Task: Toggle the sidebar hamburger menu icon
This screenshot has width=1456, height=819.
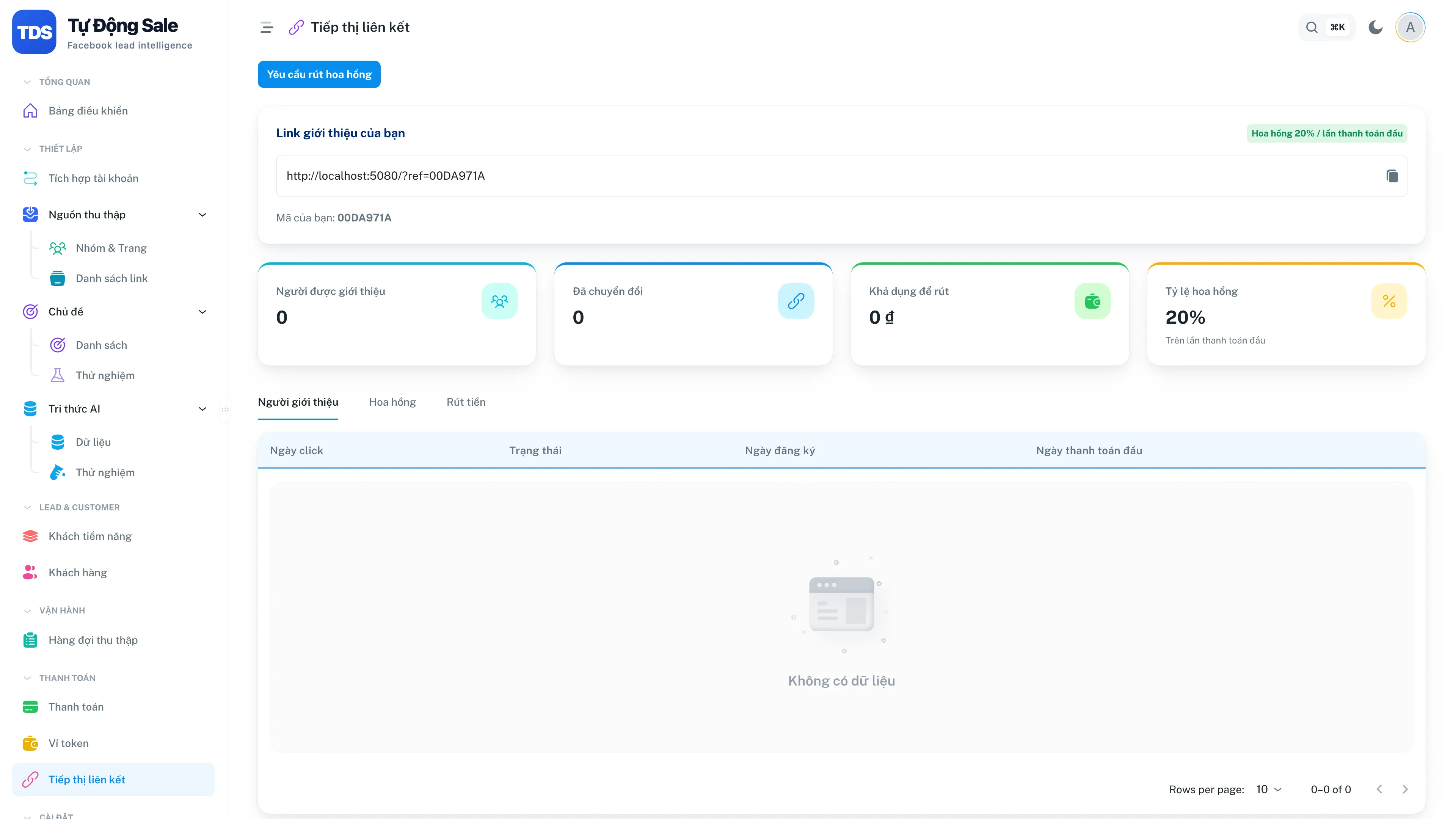Action: 266,27
